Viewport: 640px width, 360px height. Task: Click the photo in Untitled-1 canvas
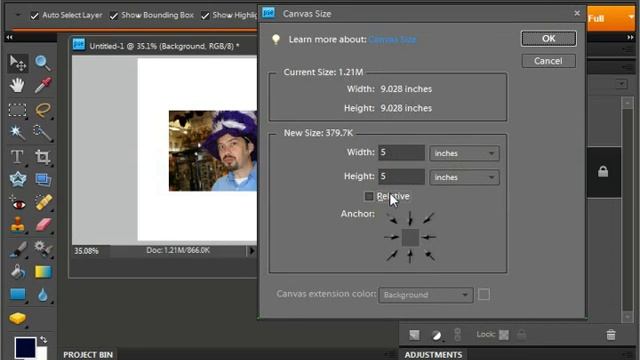pyautogui.click(x=213, y=151)
